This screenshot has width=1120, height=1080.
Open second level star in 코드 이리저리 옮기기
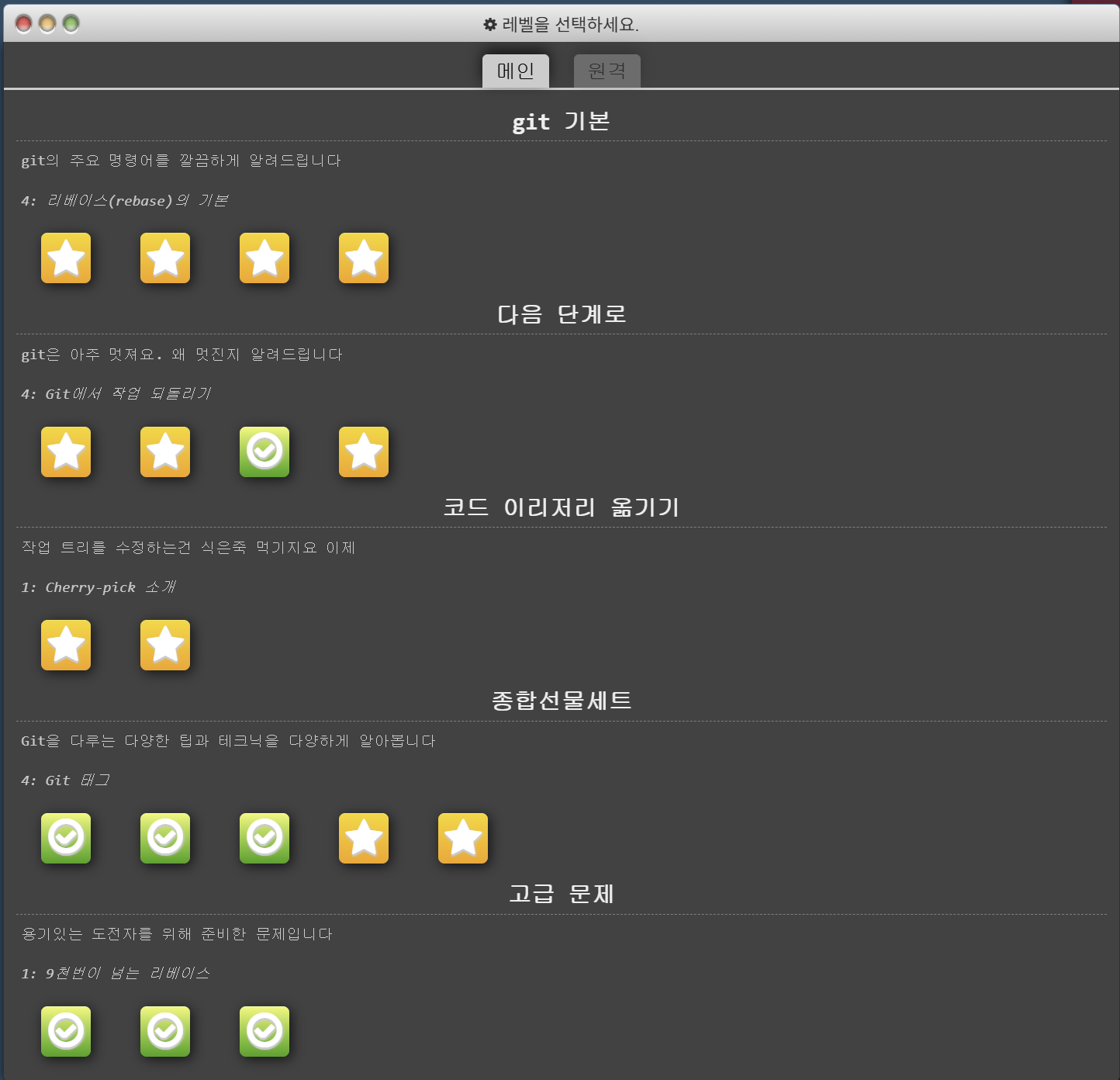tap(165, 645)
